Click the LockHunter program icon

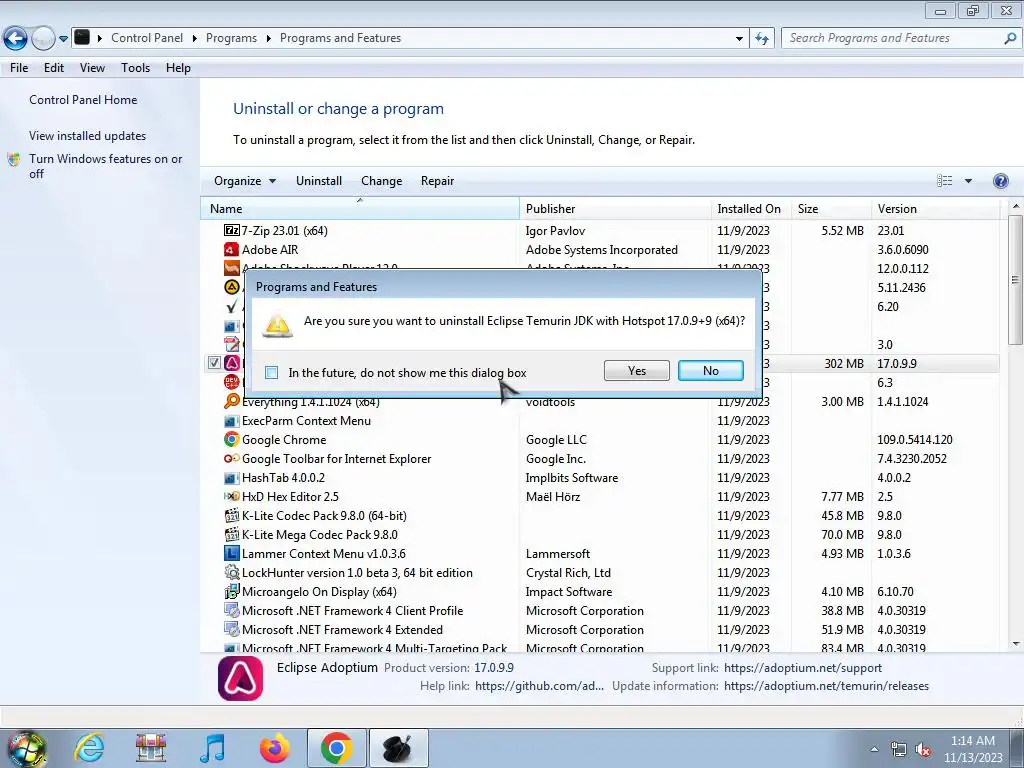click(231, 573)
